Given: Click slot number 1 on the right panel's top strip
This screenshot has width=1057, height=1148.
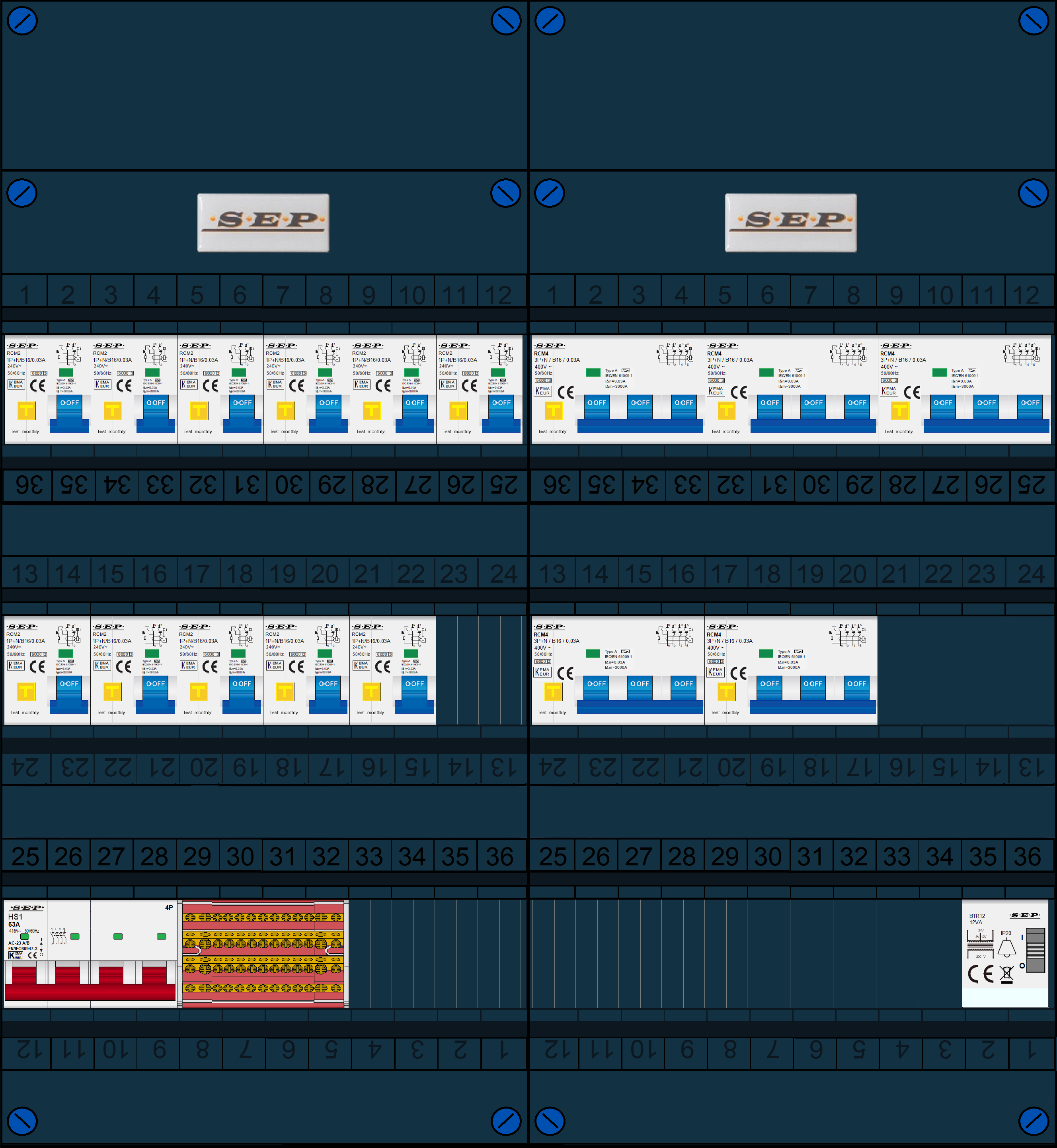Looking at the screenshot, I should pyautogui.click(x=552, y=295).
